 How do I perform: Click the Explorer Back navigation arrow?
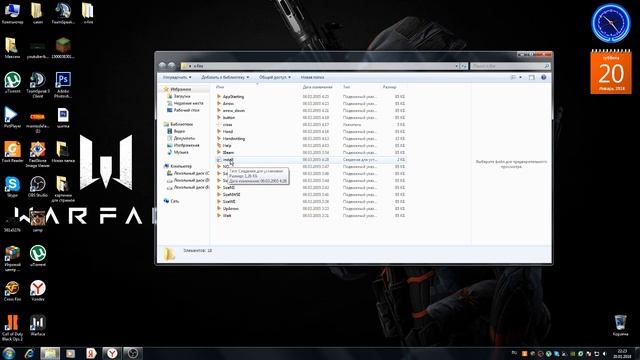point(162,66)
